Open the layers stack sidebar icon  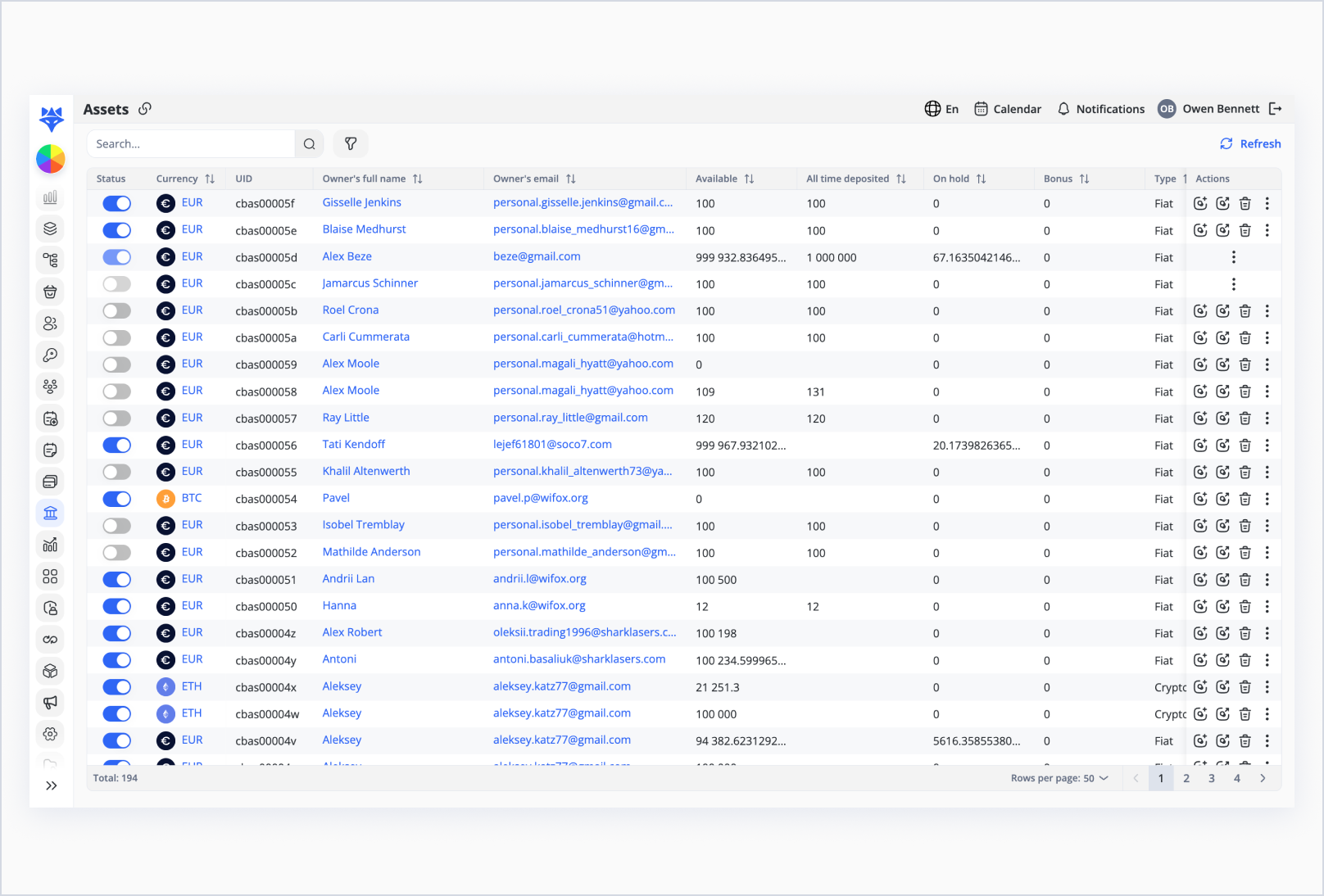coord(50,229)
